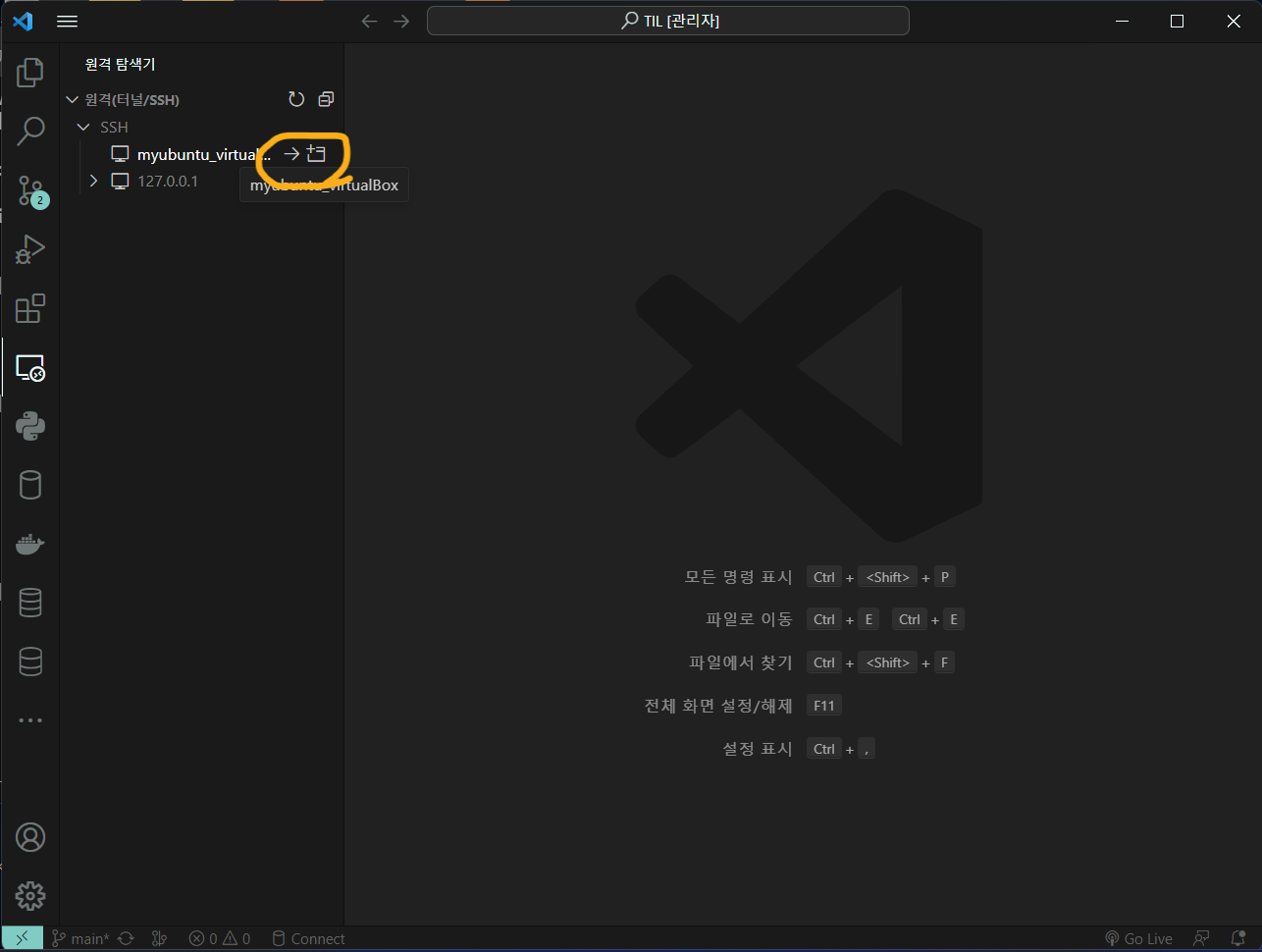Click the main* branch in status bar
The width and height of the screenshot is (1262, 952).
coord(80,938)
